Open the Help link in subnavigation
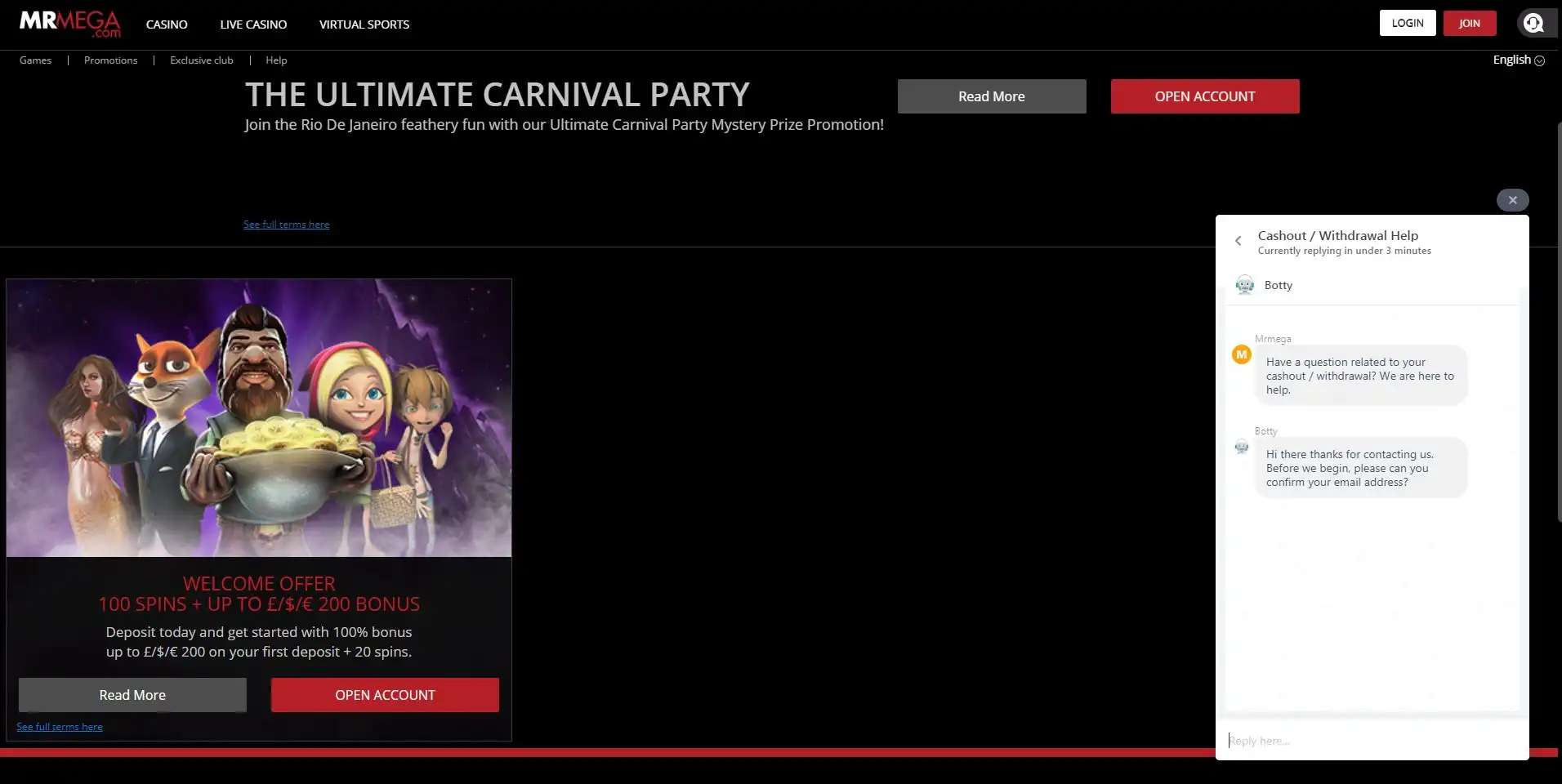 tap(276, 60)
